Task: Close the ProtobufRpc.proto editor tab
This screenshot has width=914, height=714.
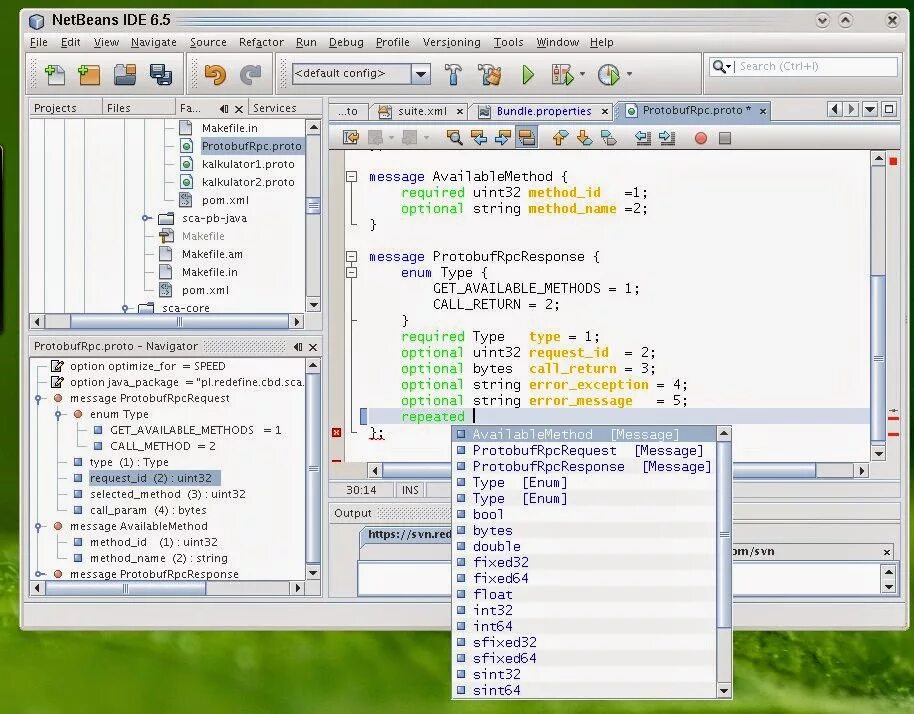Action: point(762,111)
